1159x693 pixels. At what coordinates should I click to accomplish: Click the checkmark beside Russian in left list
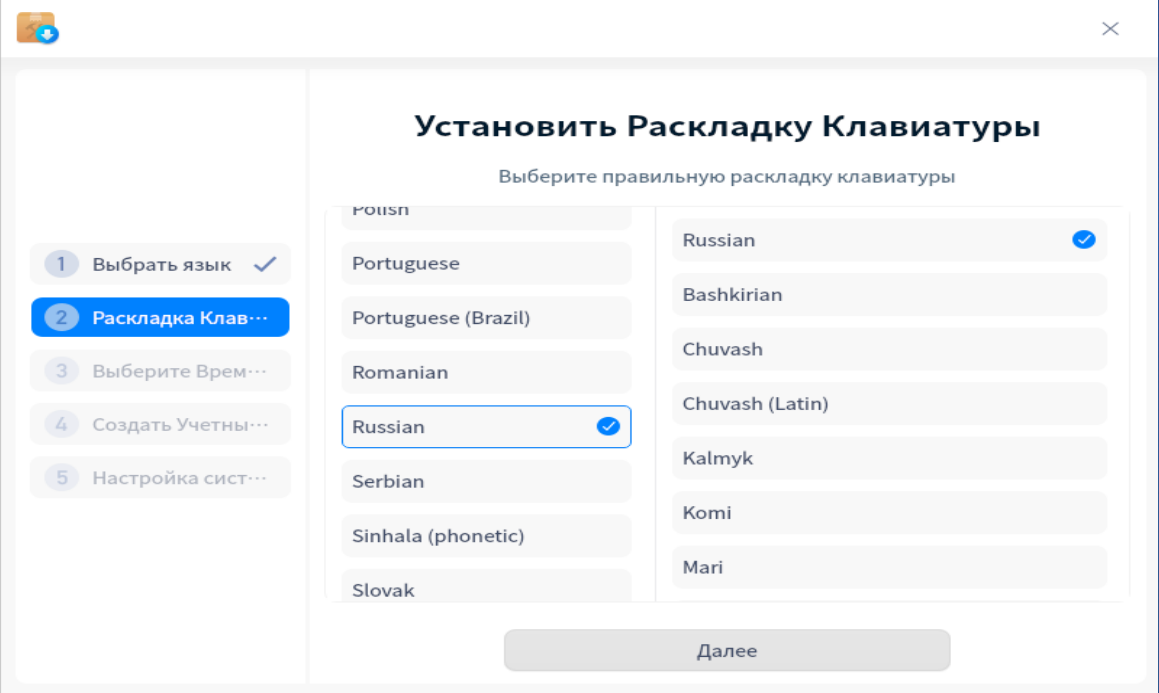tap(608, 427)
